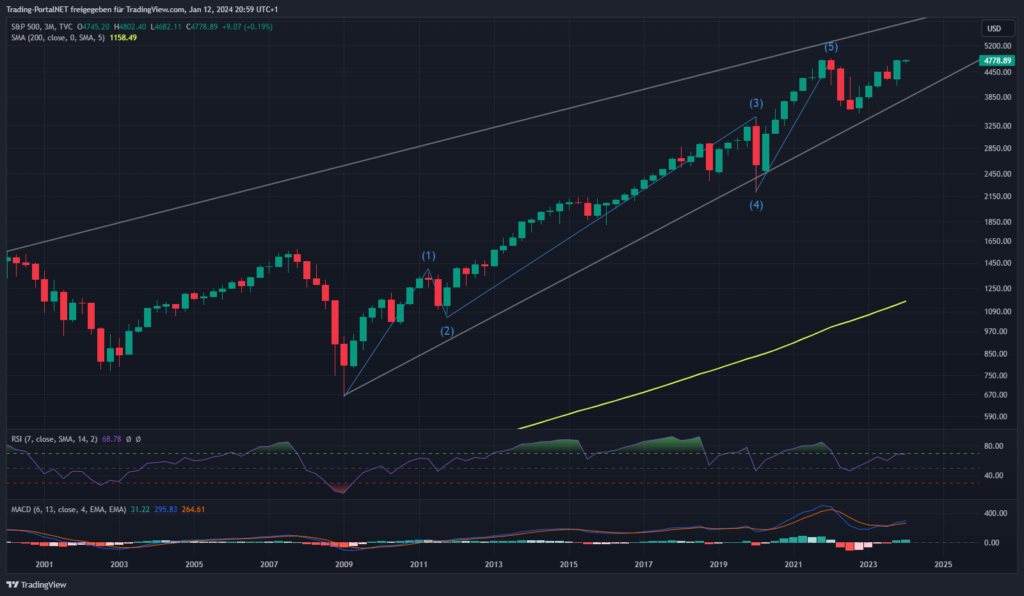1024x596 pixels.
Task: Click the 1650.00 price axis label
Action: click(997, 242)
